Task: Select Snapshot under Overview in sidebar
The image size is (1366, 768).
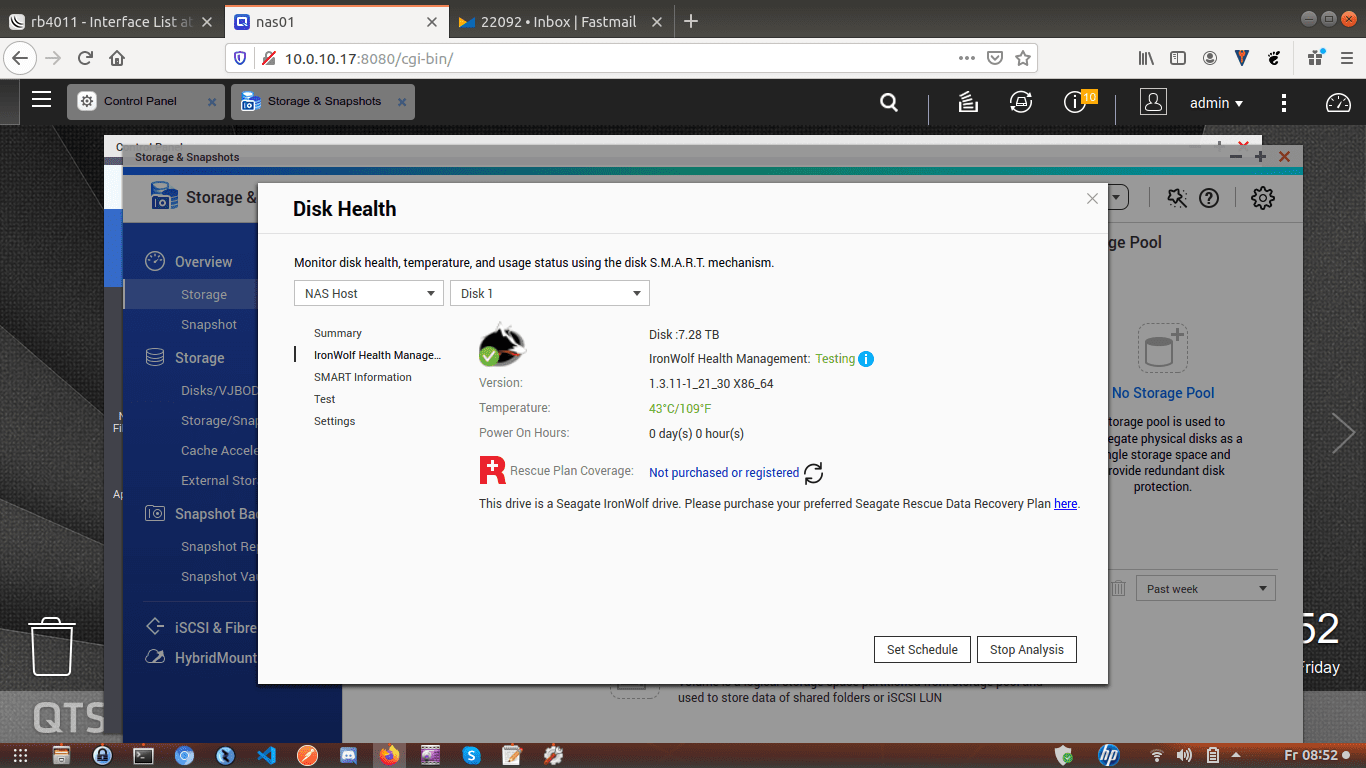Action: point(209,324)
